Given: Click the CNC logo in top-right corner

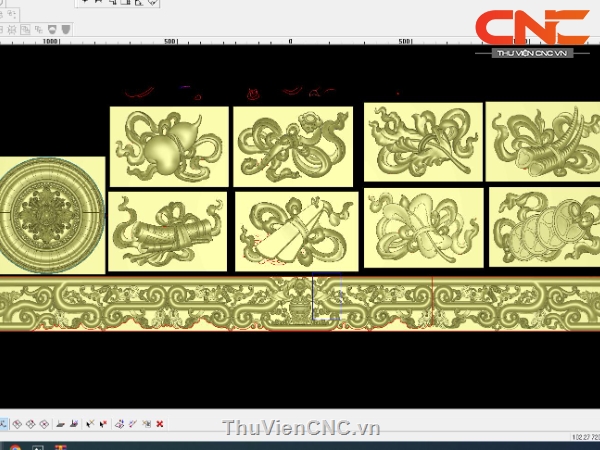Looking at the screenshot, I should click(531, 27).
